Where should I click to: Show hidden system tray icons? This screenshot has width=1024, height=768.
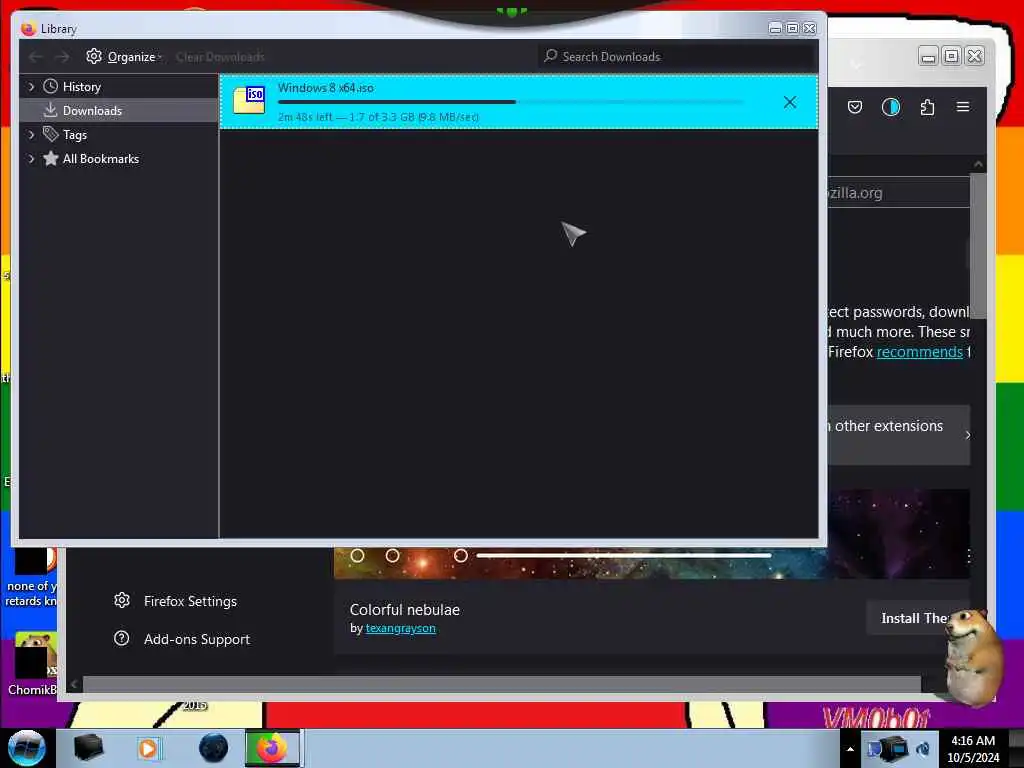(850, 749)
